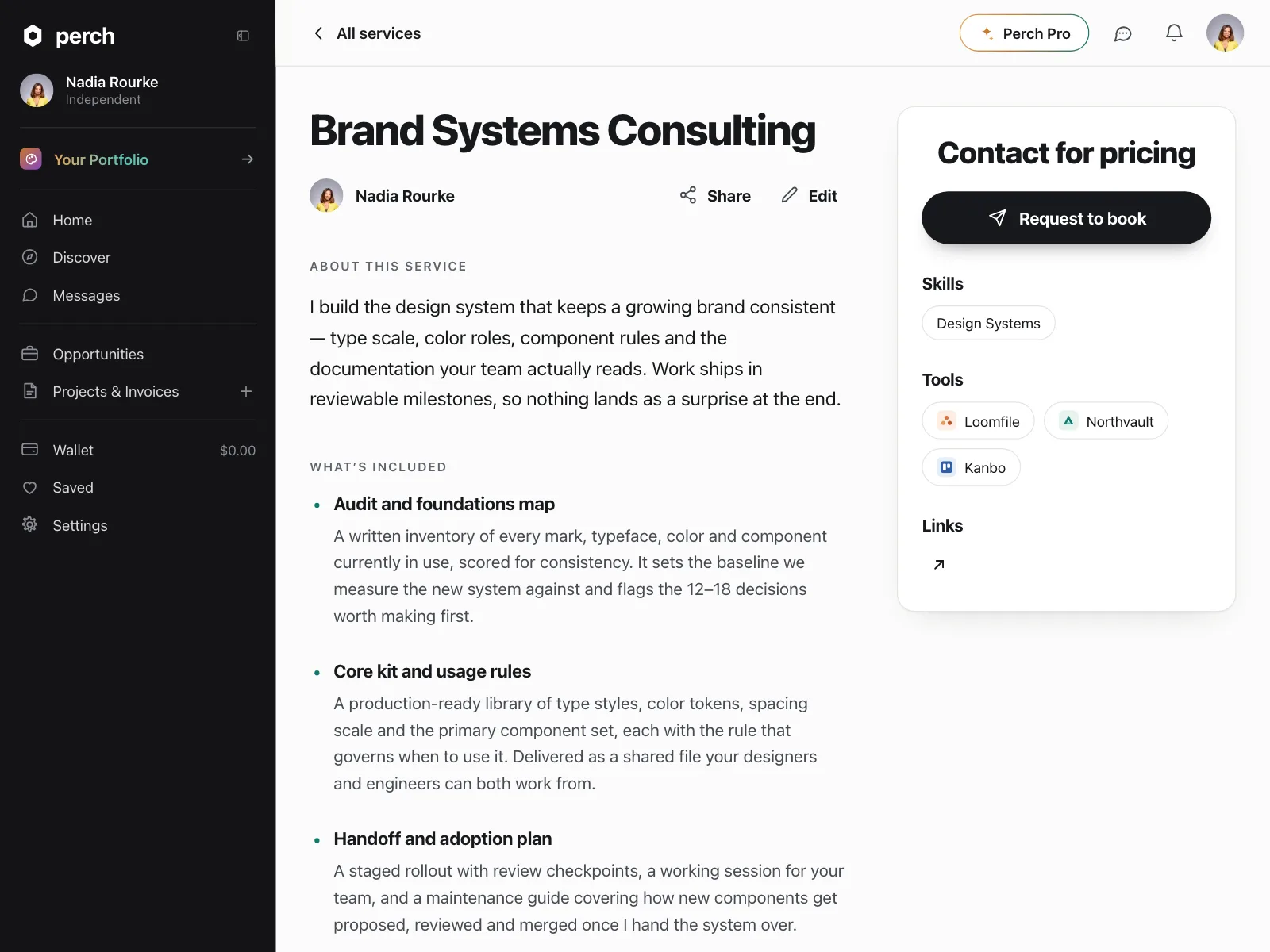Go back to All services
Viewport: 1270px width, 952px height.
click(379, 33)
